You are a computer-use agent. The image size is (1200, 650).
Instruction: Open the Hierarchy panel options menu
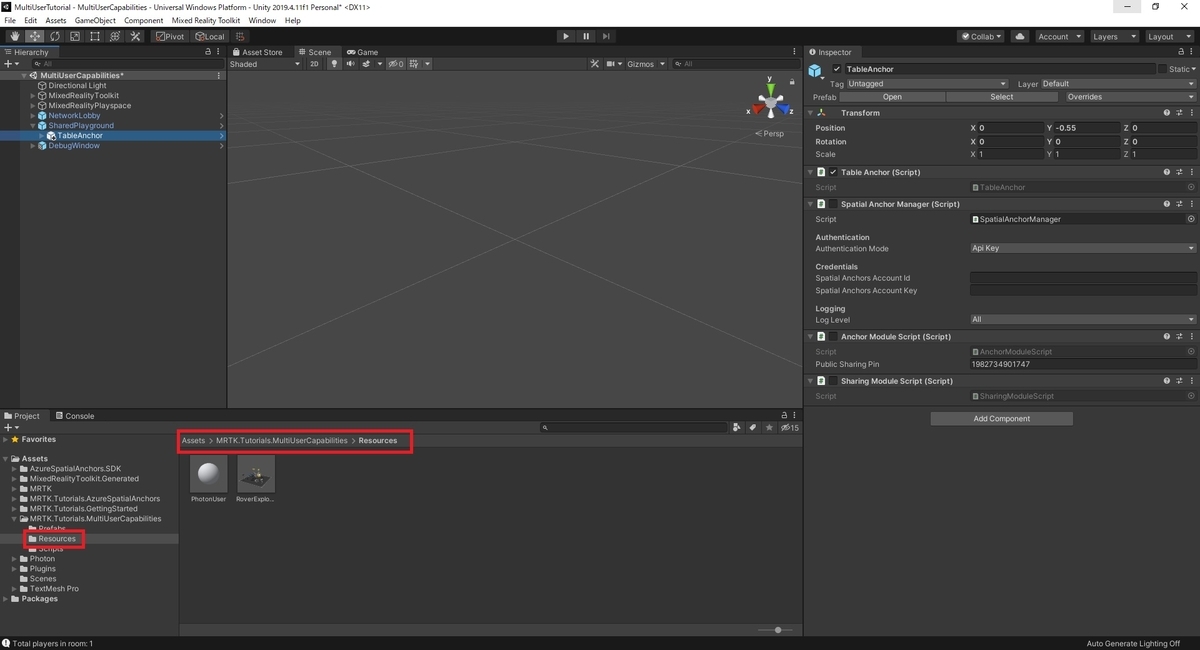click(x=220, y=52)
